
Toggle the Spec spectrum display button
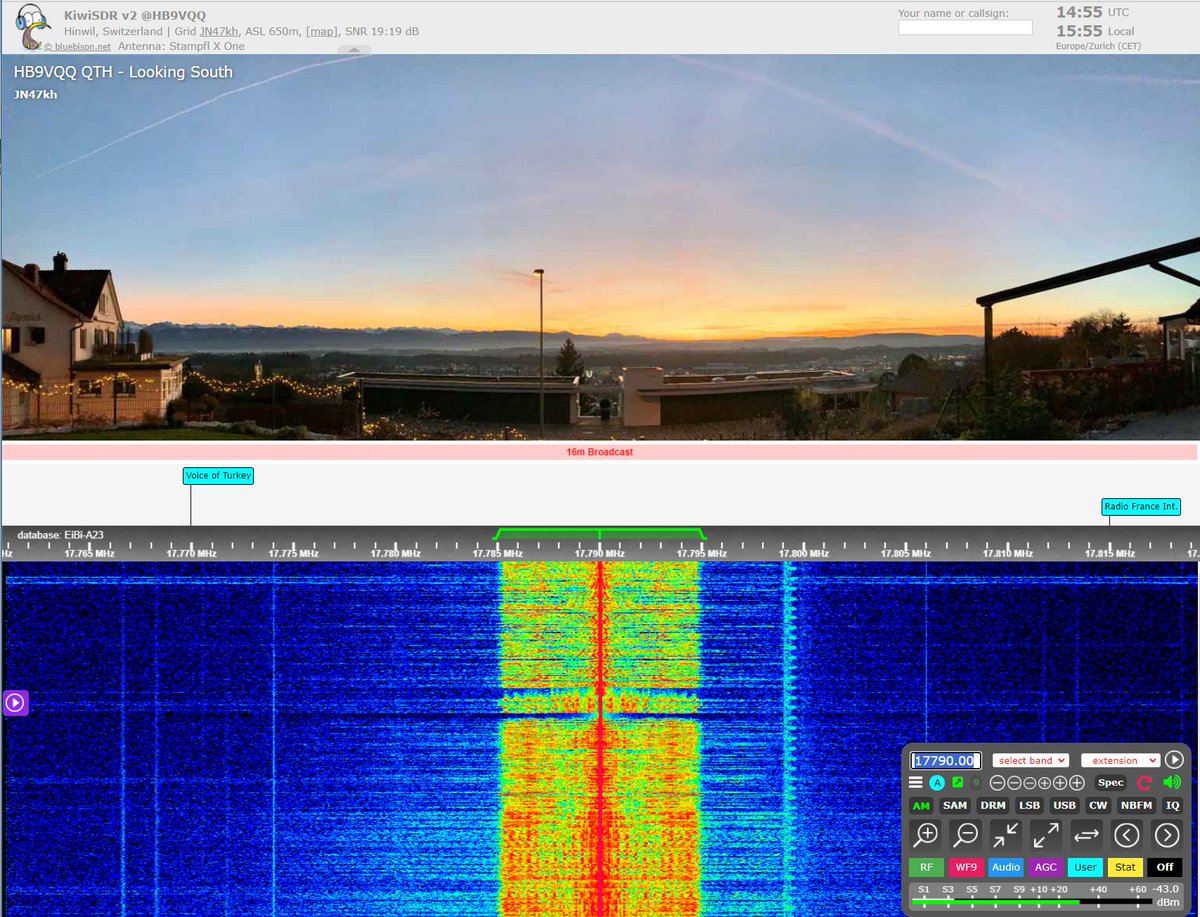[1111, 783]
